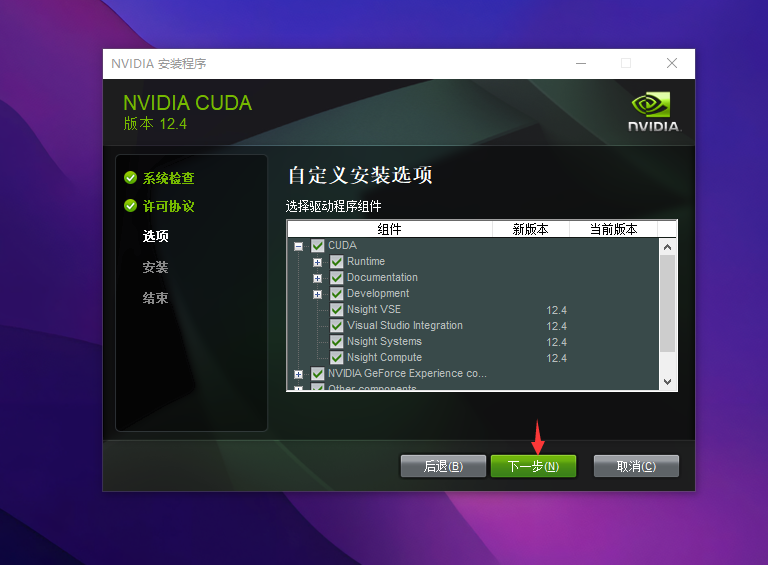Click scrollbar down arrow in component list
Viewport: 768px width, 565px height.
click(x=668, y=381)
